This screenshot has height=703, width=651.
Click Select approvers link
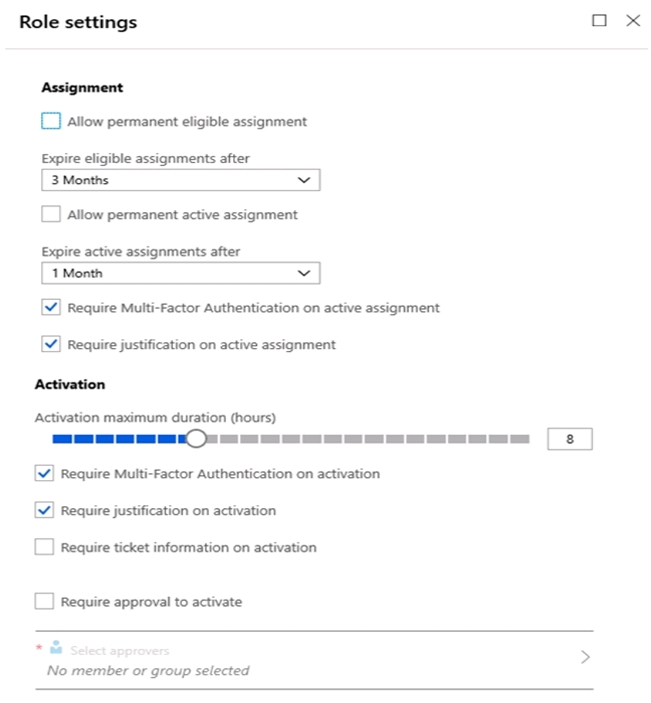pos(120,651)
